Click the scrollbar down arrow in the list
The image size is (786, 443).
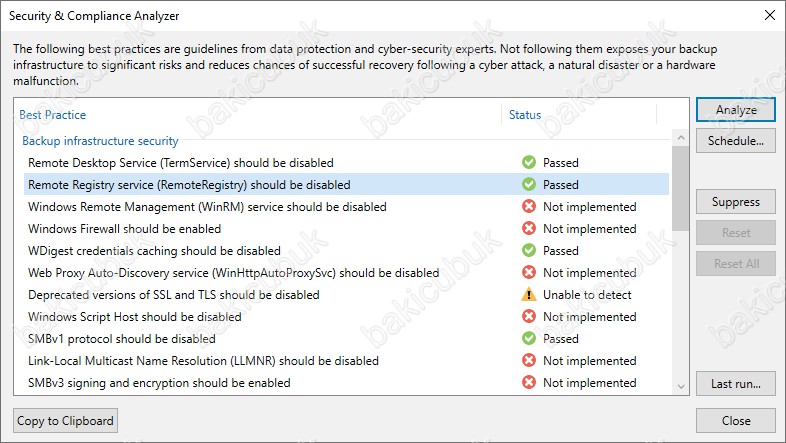click(x=681, y=386)
